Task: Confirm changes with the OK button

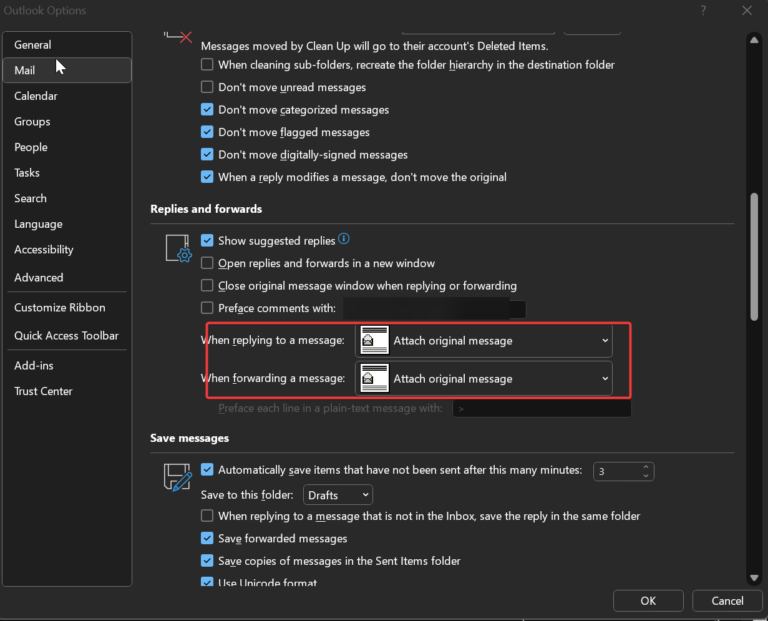Action: [648, 600]
